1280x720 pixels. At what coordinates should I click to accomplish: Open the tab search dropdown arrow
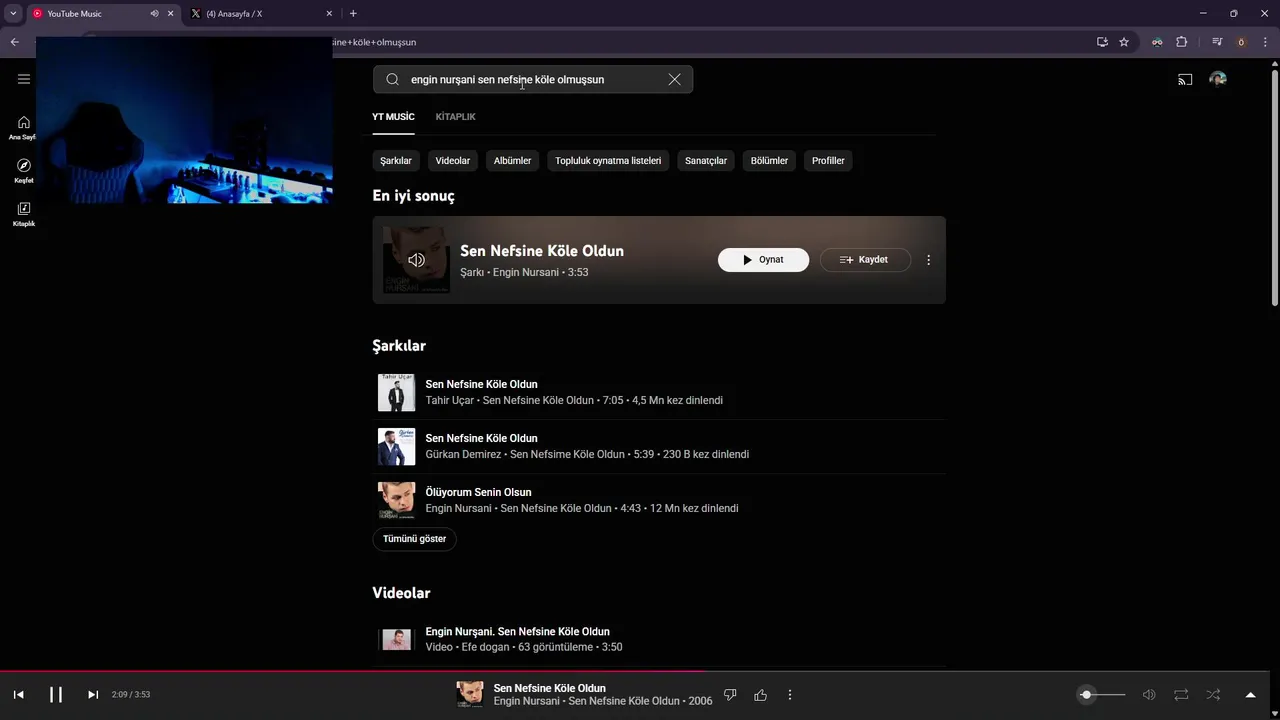coord(13,14)
